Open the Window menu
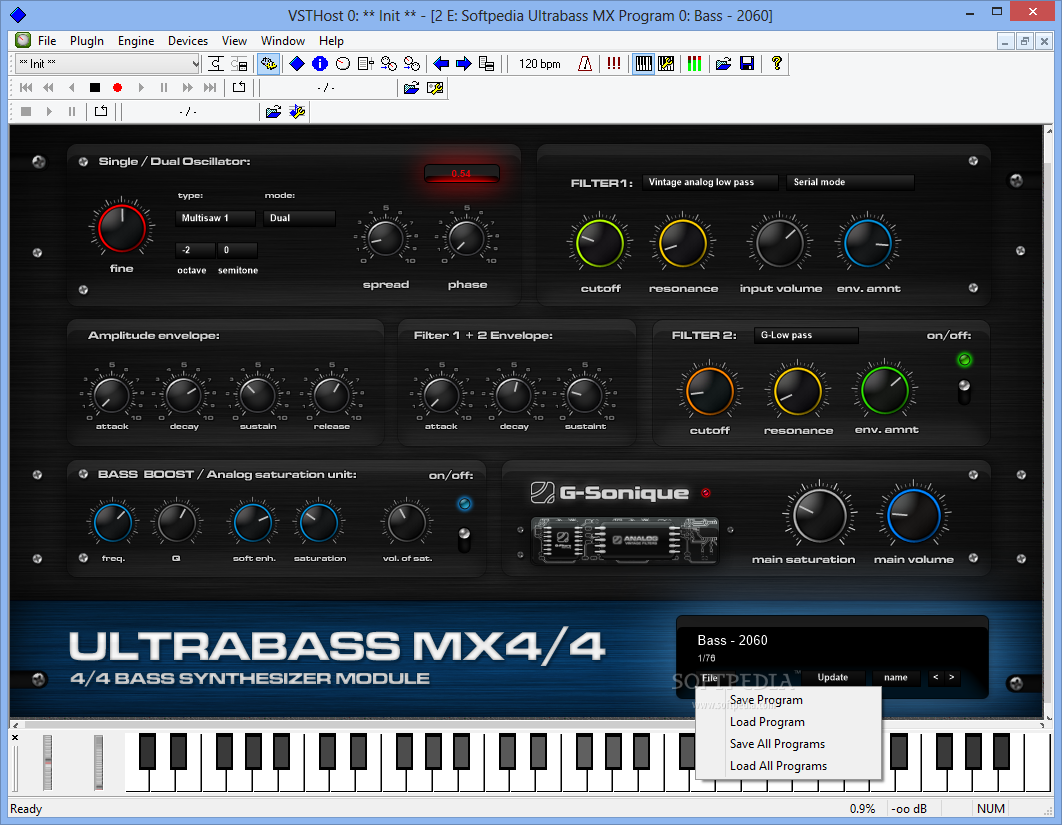 283,41
